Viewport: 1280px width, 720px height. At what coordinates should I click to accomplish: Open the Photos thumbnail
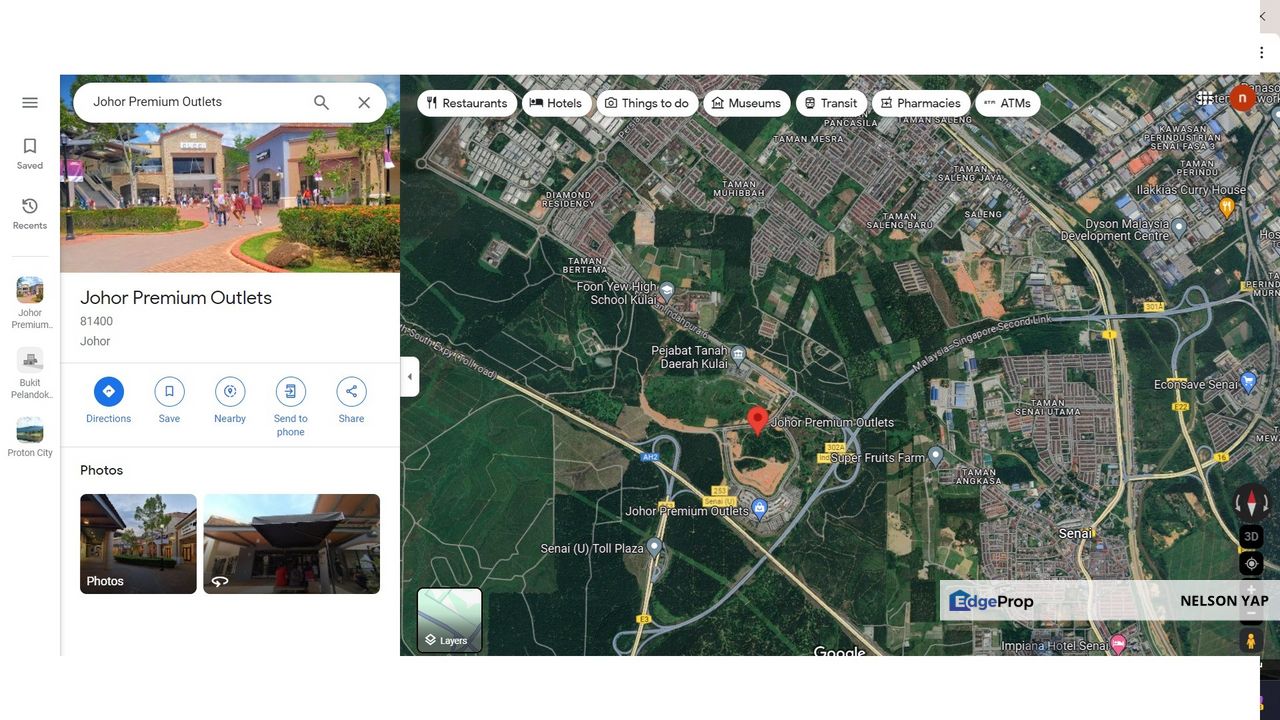click(138, 544)
